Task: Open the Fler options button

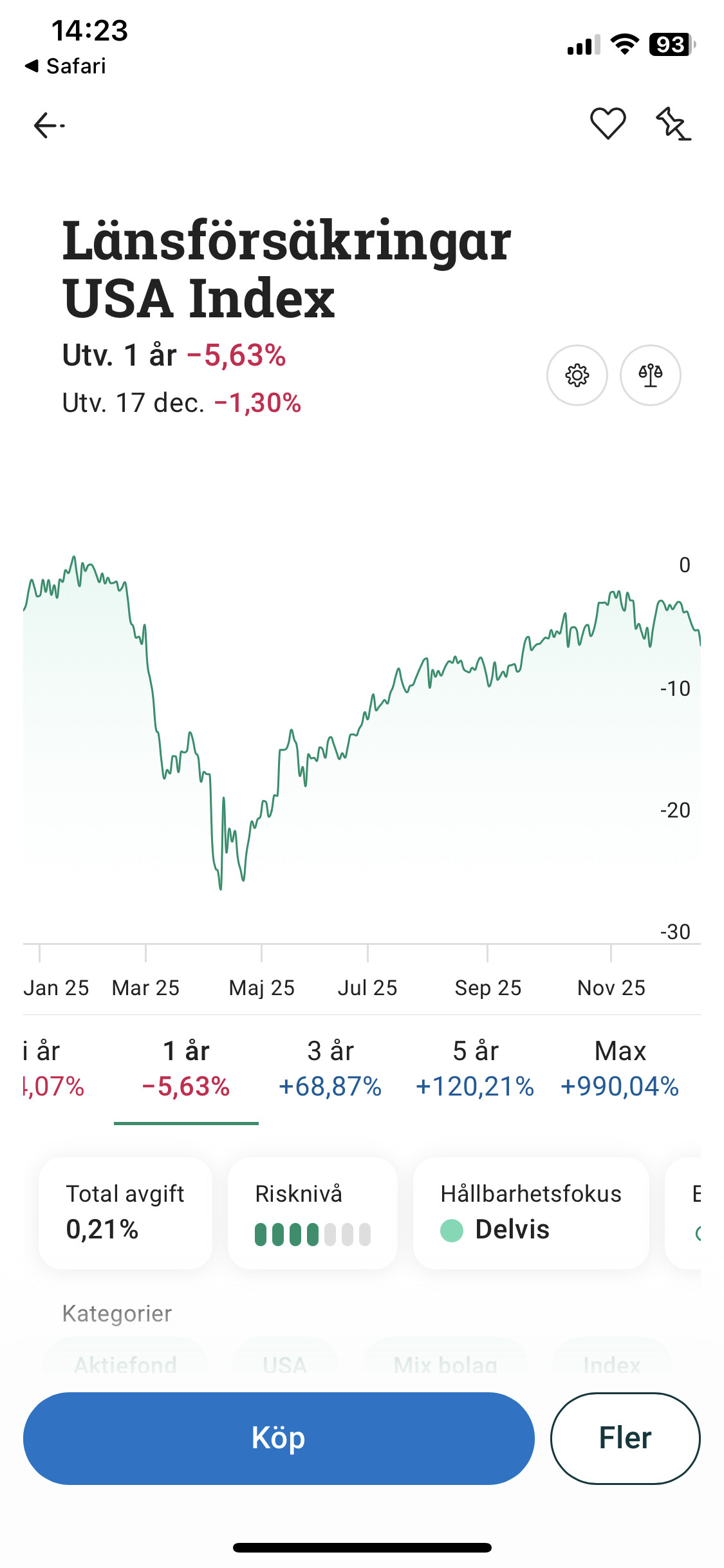Action: coord(625,1438)
